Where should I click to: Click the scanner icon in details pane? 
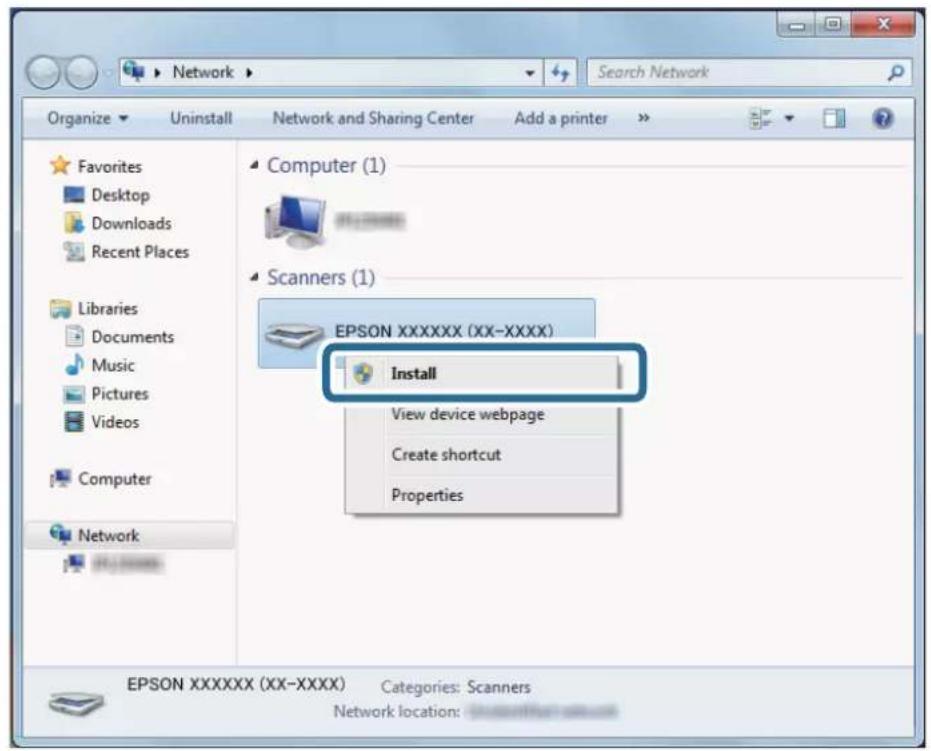(76, 702)
